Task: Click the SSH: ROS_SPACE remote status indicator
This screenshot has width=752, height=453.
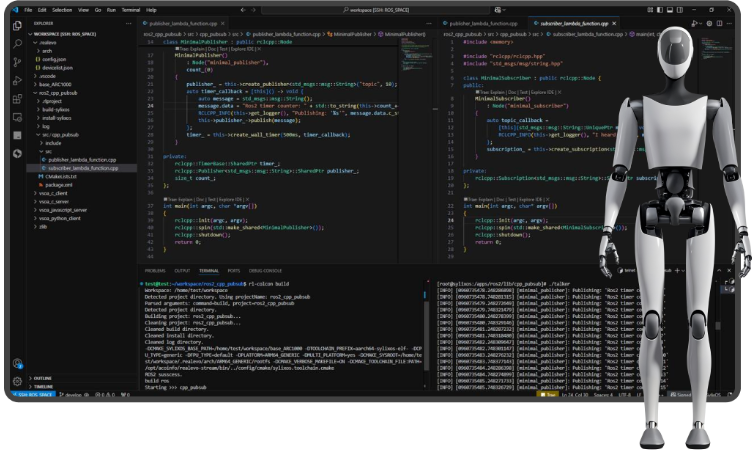Action: coord(34,395)
